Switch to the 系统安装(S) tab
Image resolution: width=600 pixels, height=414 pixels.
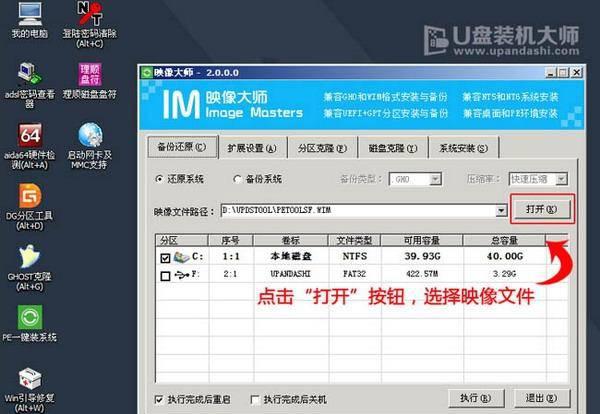(x=463, y=148)
